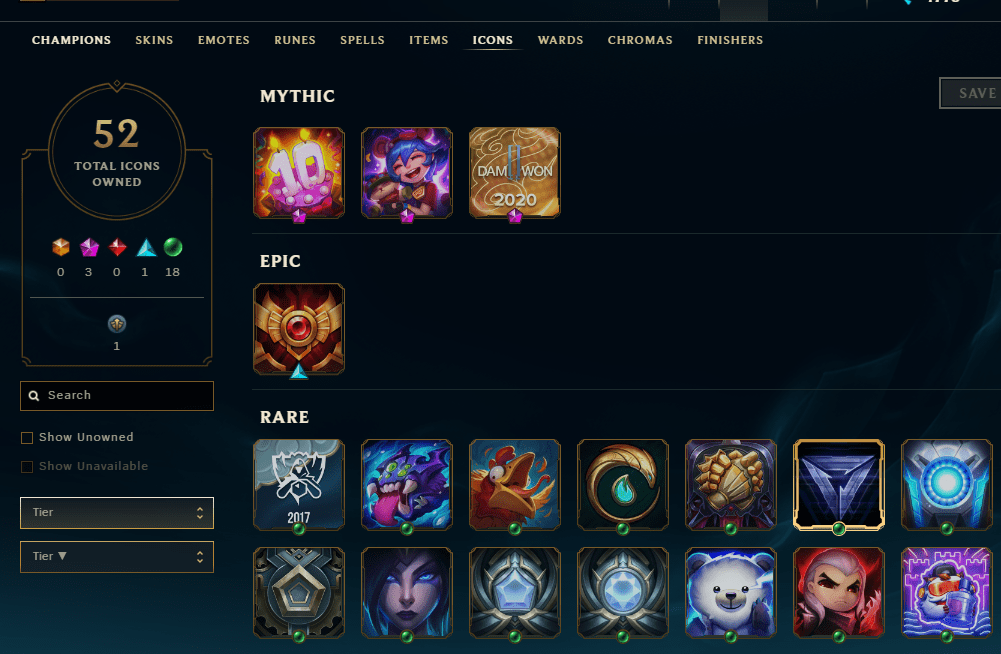Select the golden gauntlet fist icon
The height and width of the screenshot is (654, 1001).
[731, 485]
